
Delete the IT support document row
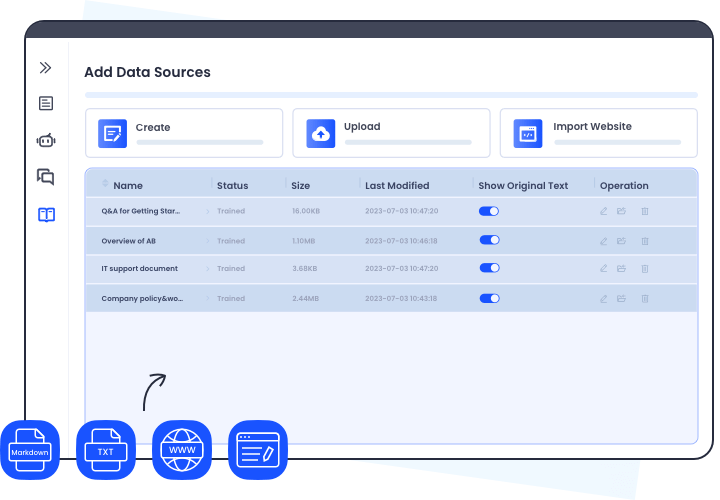645,269
